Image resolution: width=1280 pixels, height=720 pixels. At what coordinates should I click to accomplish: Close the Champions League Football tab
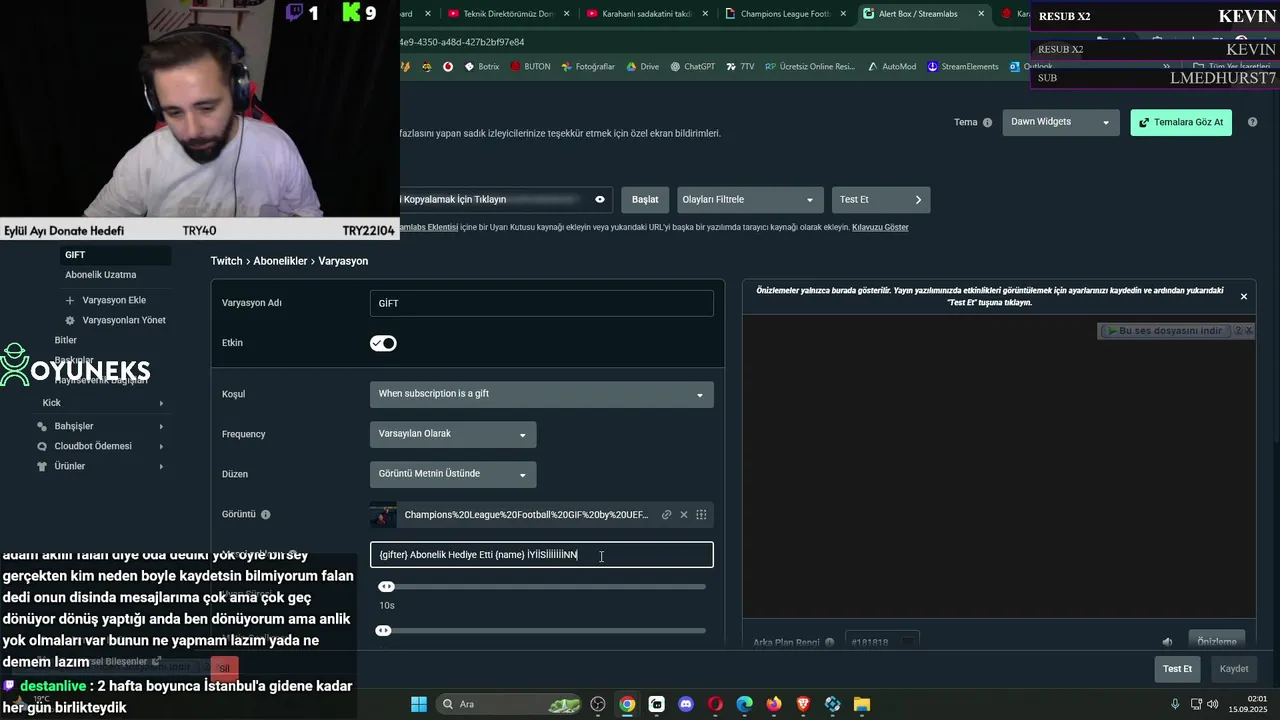tap(843, 14)
